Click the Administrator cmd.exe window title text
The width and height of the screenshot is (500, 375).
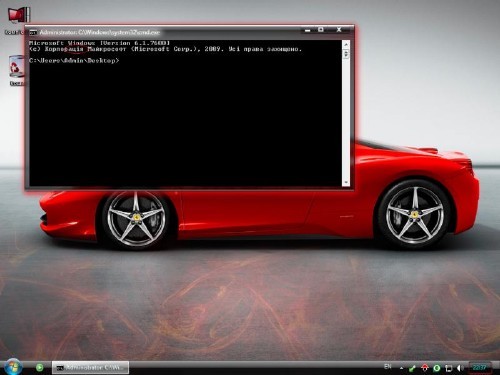click(100, 32)
